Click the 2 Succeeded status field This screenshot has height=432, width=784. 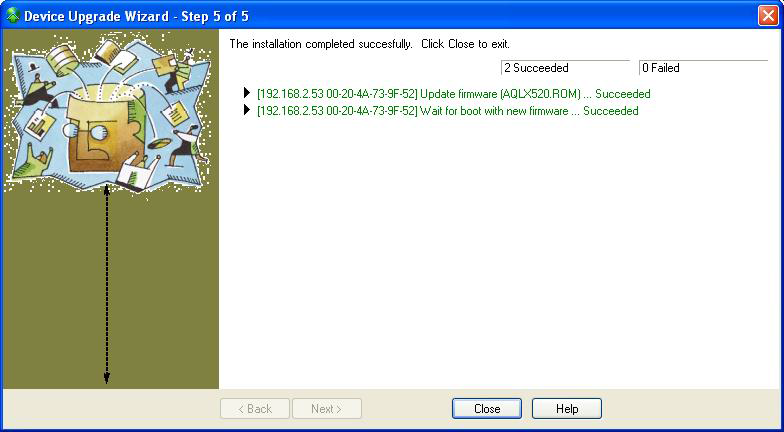[x=566, y=68]
